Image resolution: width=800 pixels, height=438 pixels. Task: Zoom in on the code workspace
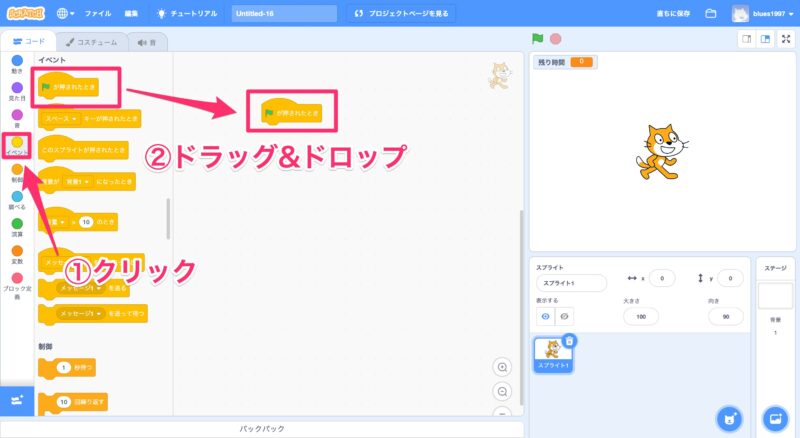502,367
